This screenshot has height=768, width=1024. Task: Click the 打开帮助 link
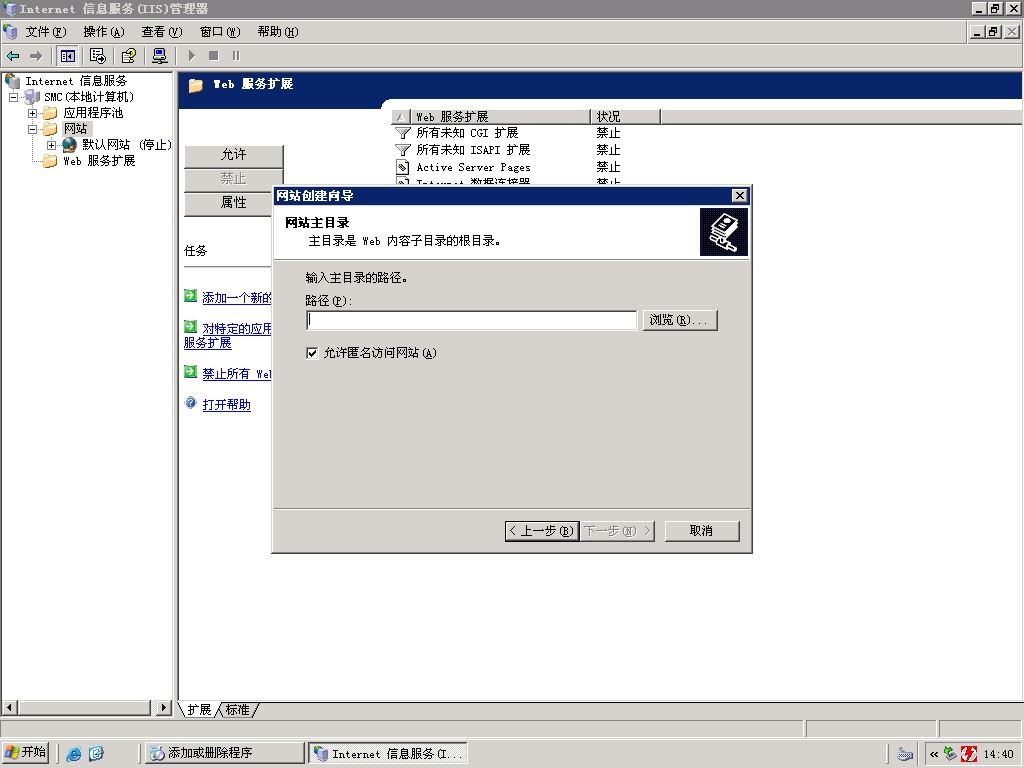coord(226,405)
